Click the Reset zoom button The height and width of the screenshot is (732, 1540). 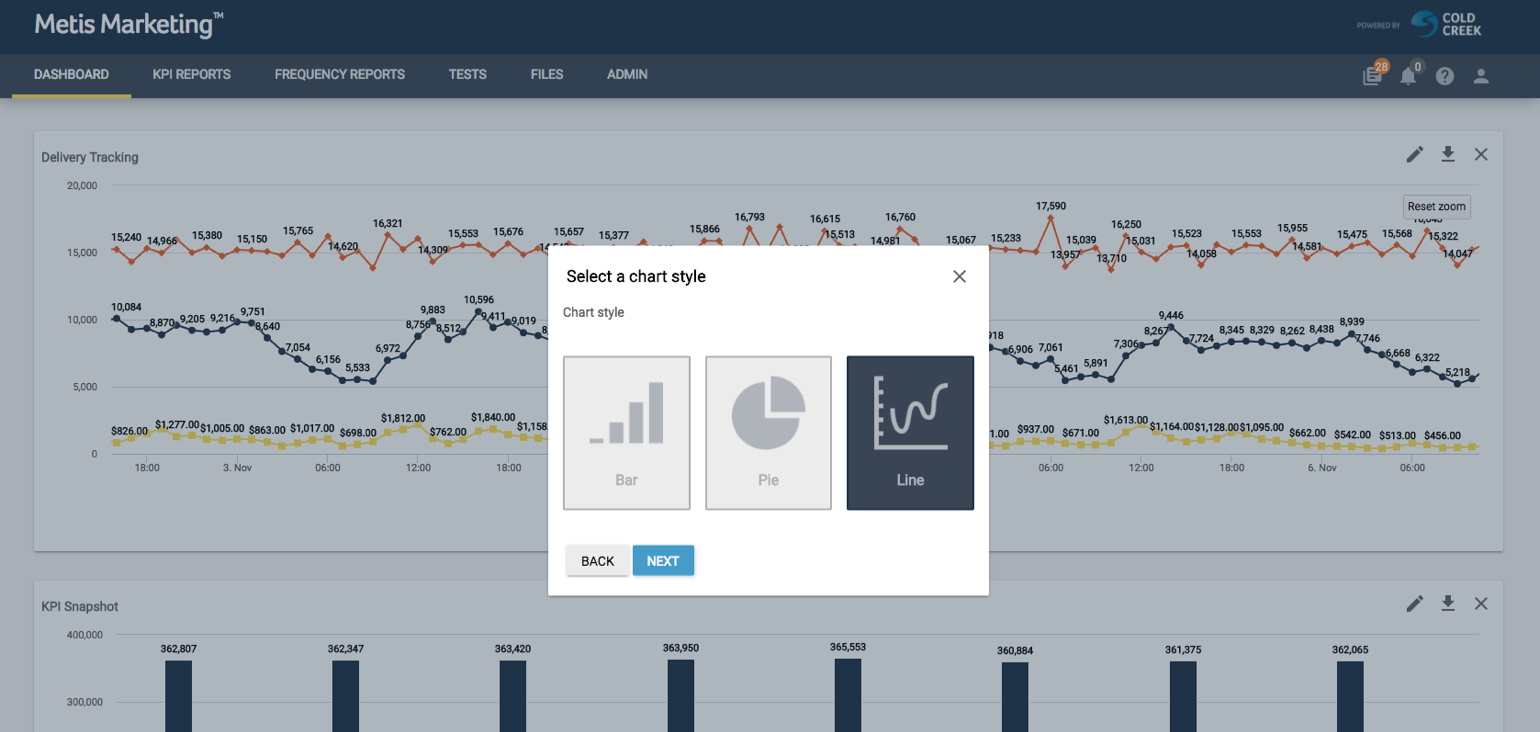1437,207
